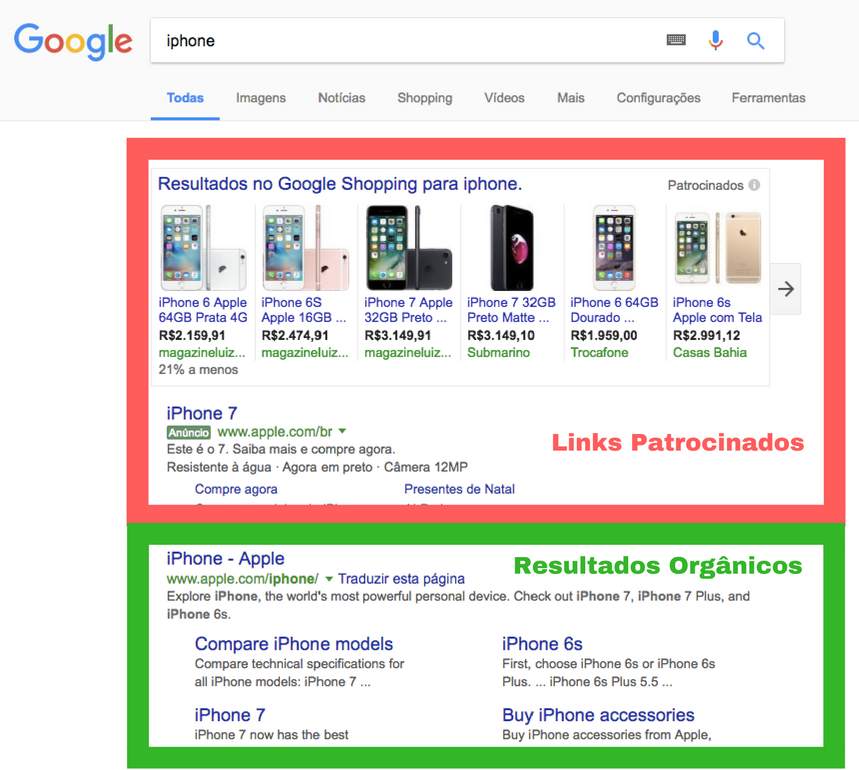Click the Traduzir esta página link
This screenshot has width=859, height=770.
[x=401, y=579]
